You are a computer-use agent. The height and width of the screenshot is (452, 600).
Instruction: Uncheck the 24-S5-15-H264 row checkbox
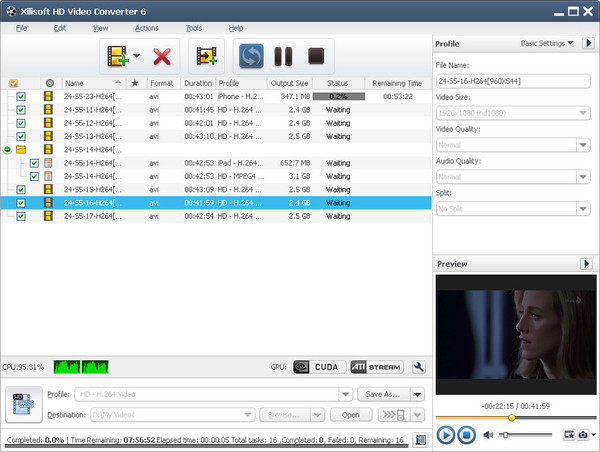coord(21,189)
